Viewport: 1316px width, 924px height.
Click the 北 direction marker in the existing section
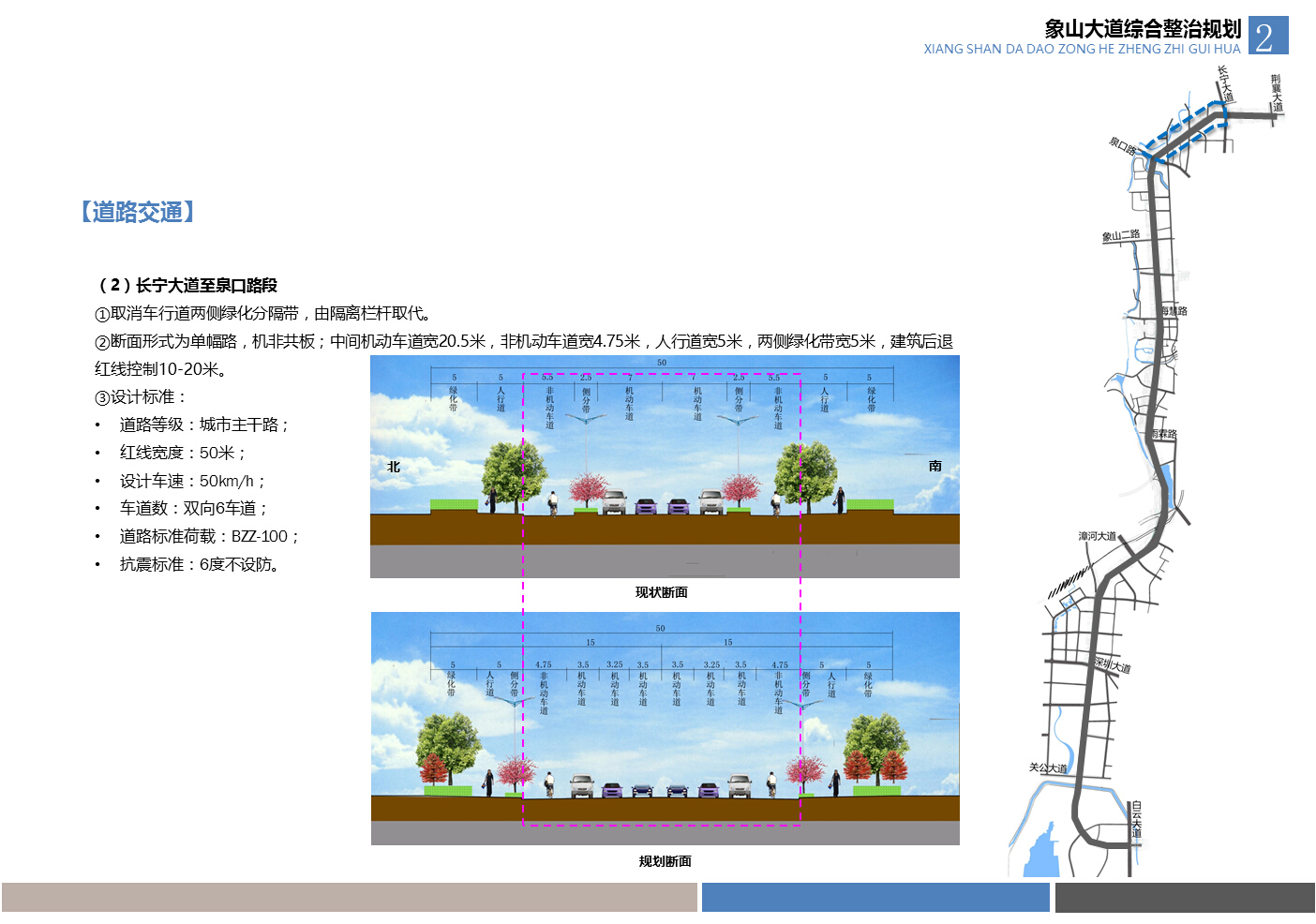click(394, 467)
